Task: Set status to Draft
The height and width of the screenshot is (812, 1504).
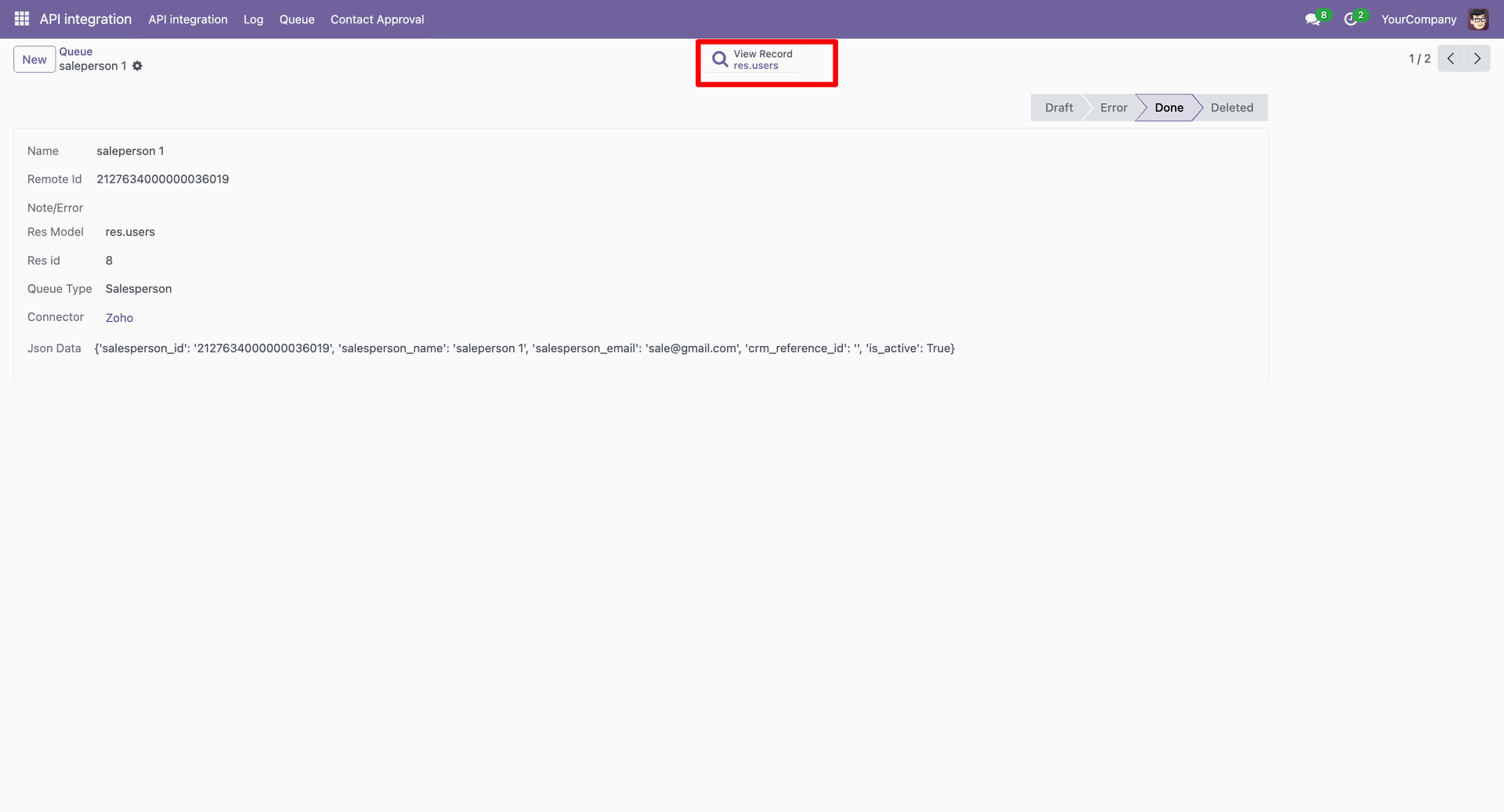Action: tap(1059, 108)
